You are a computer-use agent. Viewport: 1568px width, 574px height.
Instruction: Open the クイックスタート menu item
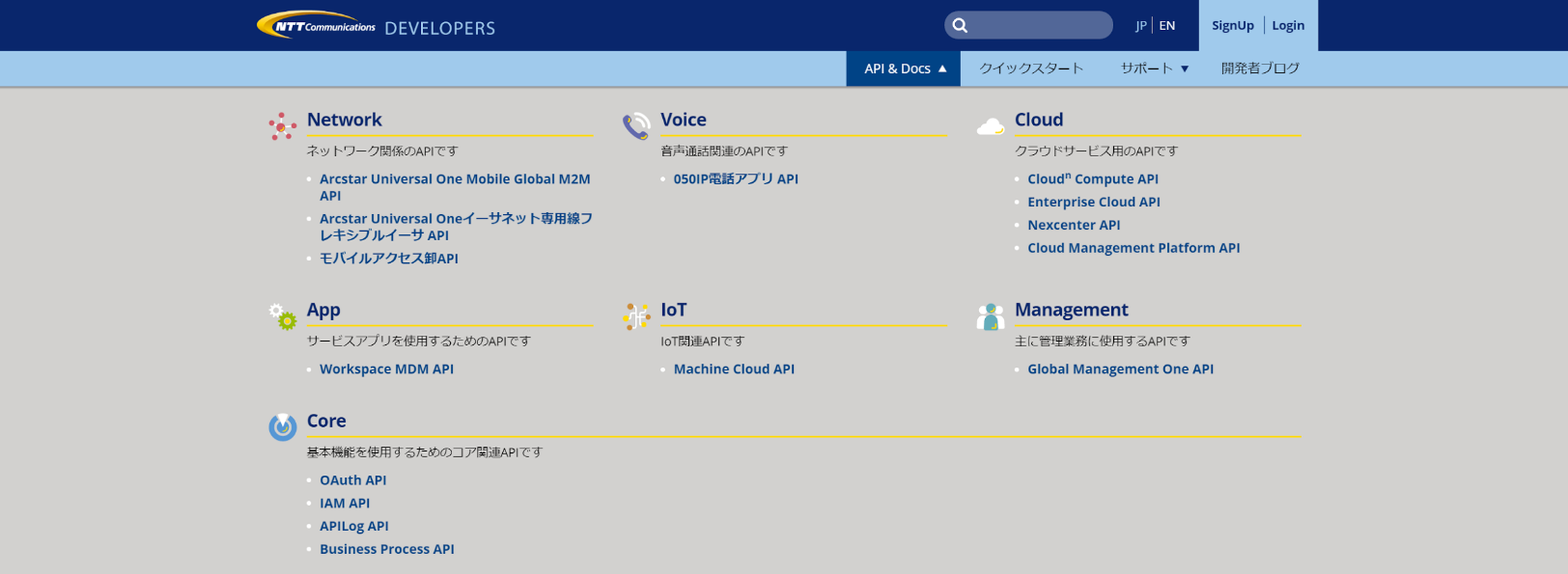[x=1031, y=68]
